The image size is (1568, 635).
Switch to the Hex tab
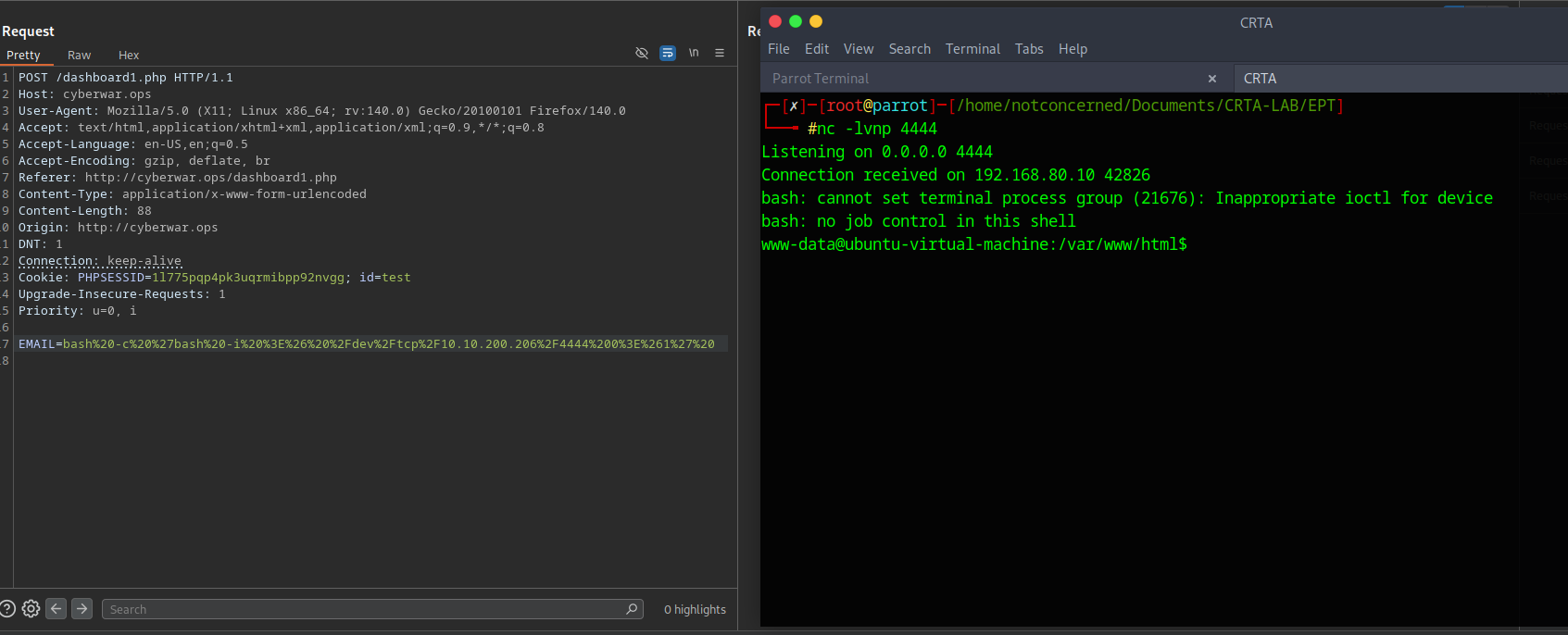[129, 56]
